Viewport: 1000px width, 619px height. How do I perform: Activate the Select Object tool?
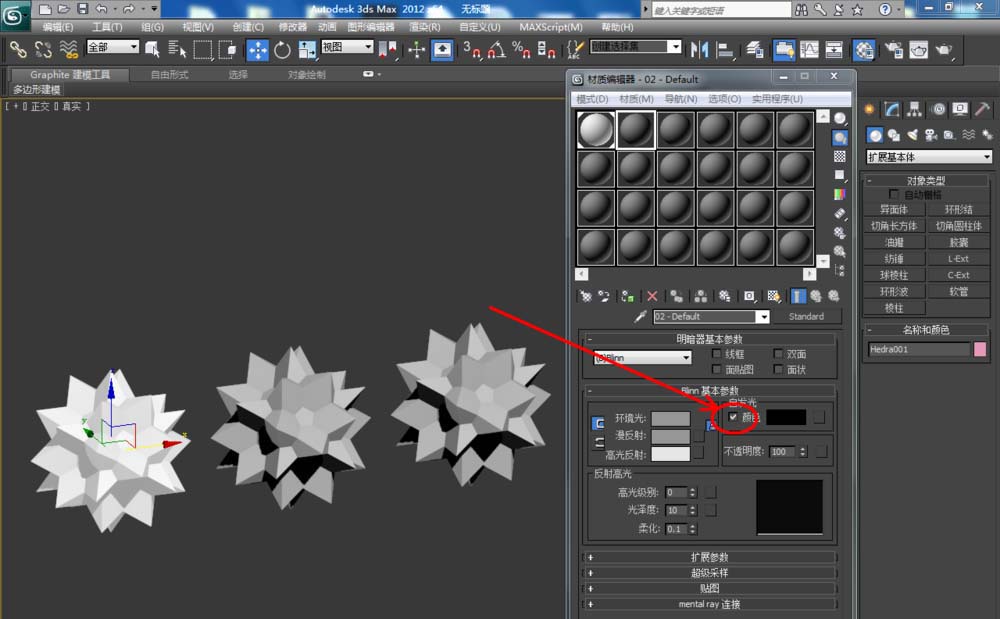pyautogui.click(x=152, y=49)
